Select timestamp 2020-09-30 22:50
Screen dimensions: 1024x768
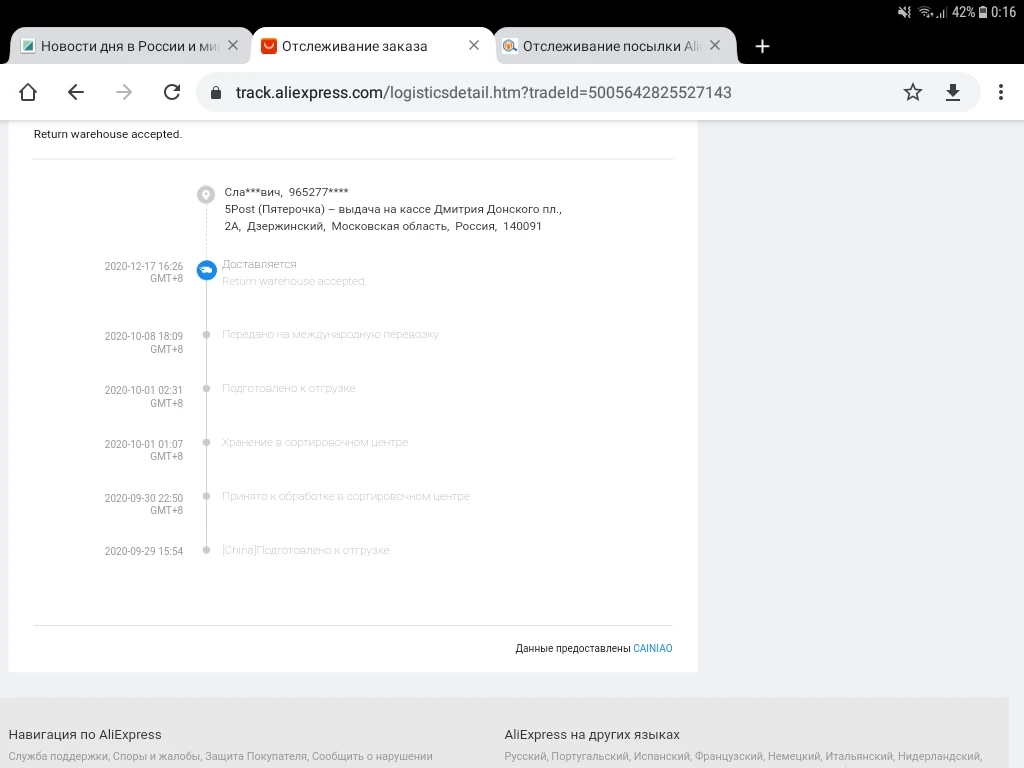click(x=144, y=498)
